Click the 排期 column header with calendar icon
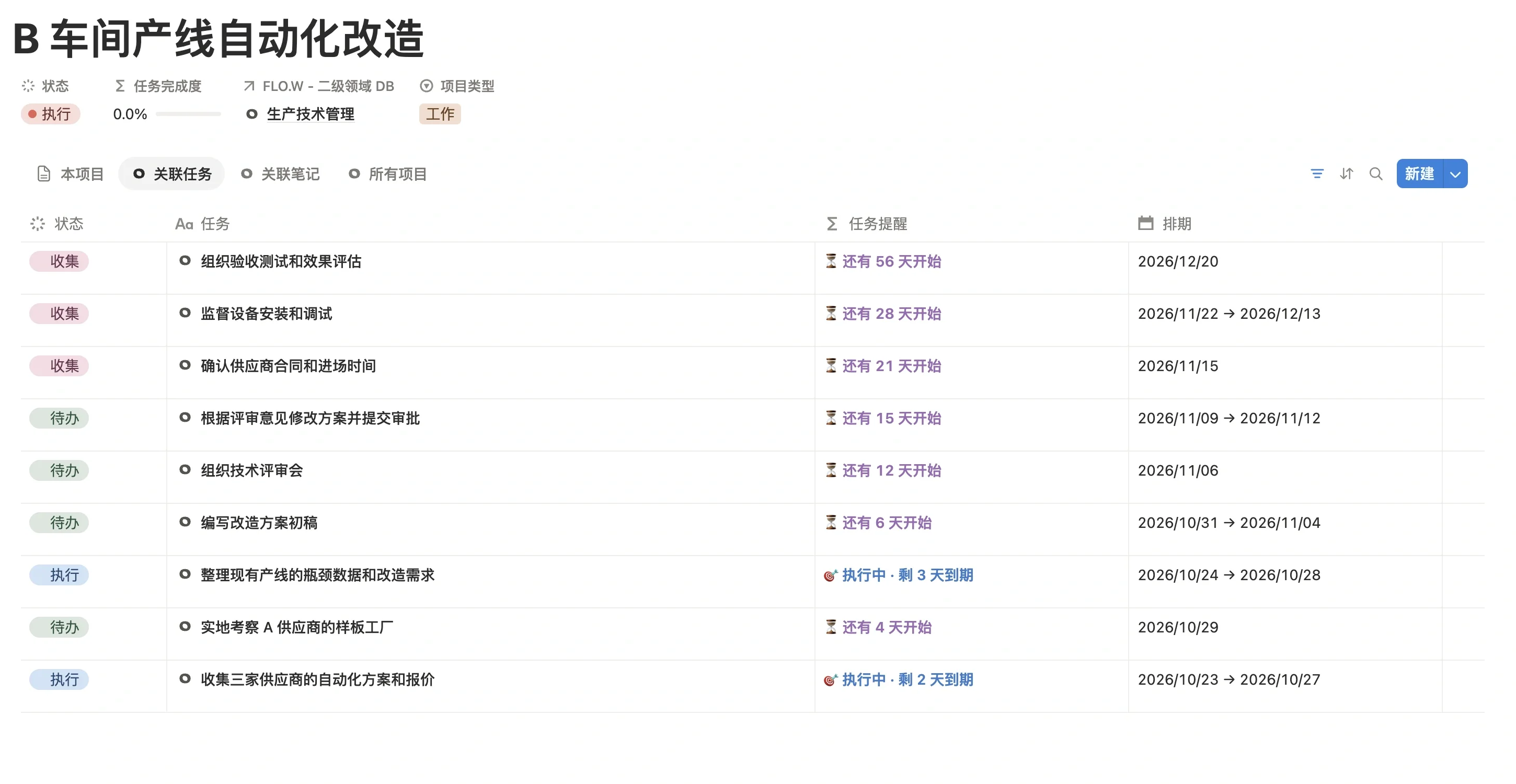The image size is (1516, 784). pyautogui.click(x=1165, y=224)
